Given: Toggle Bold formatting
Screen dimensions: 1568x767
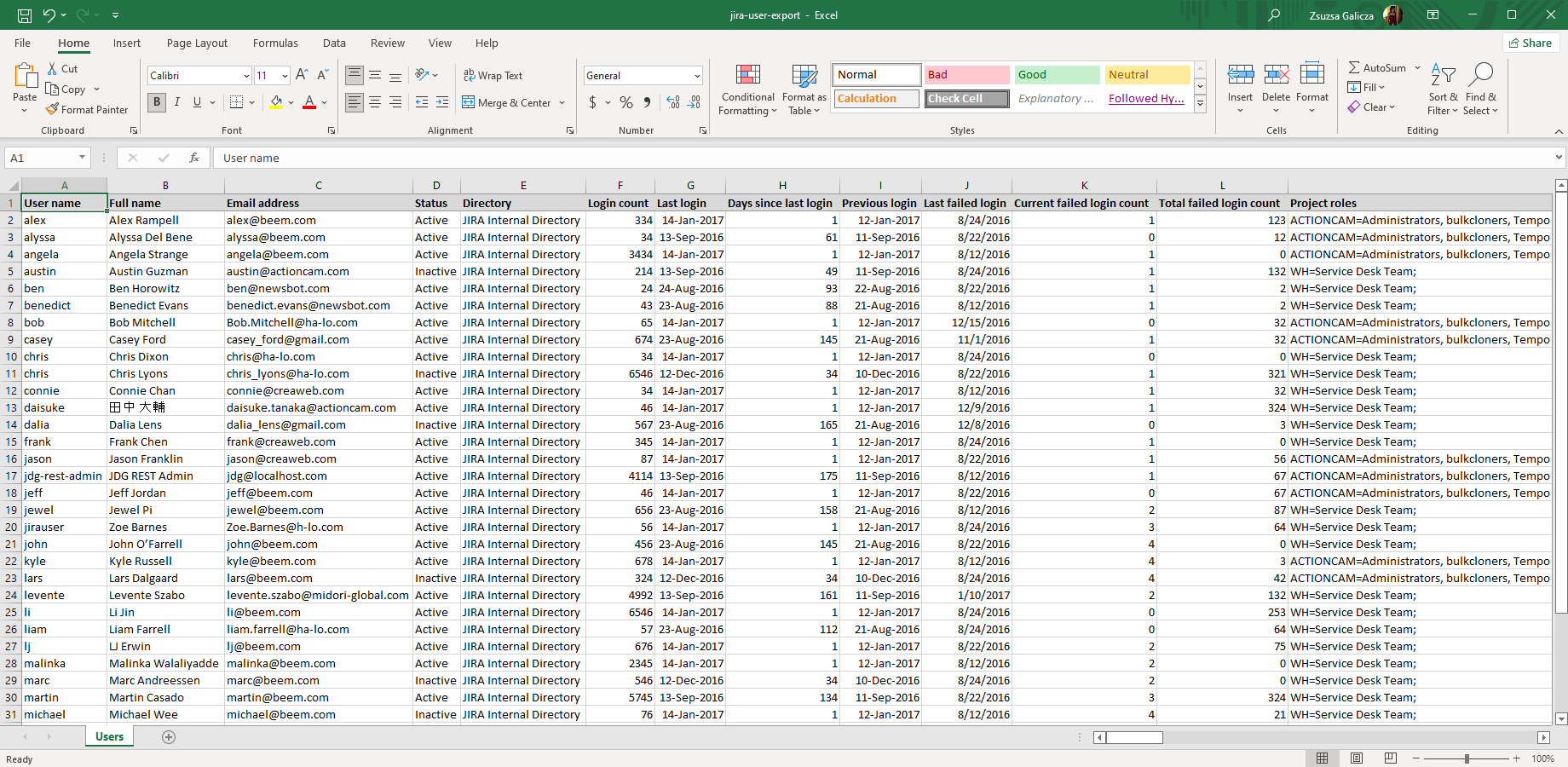Looking at the screenshot, I should (x=157, y=102).
